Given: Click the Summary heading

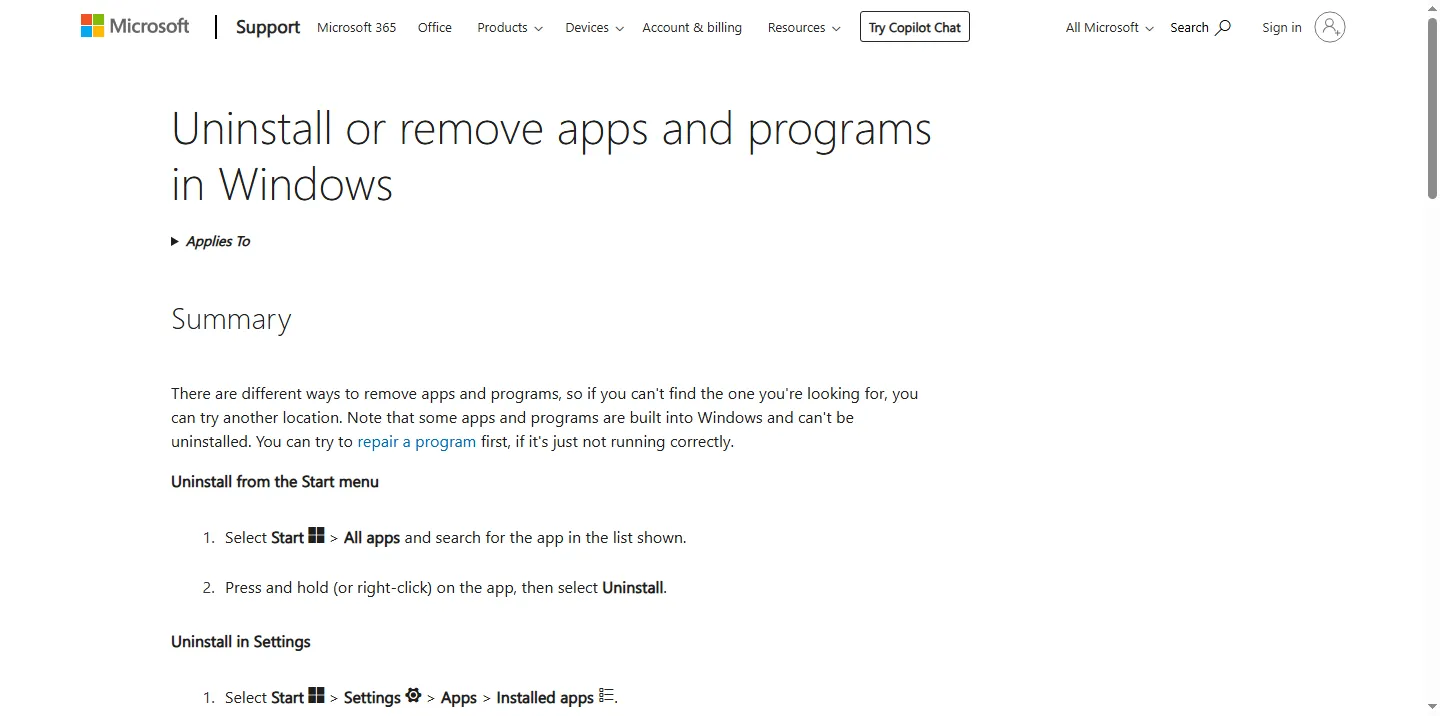Looking at the screenshot, I should tap(231, 319).
